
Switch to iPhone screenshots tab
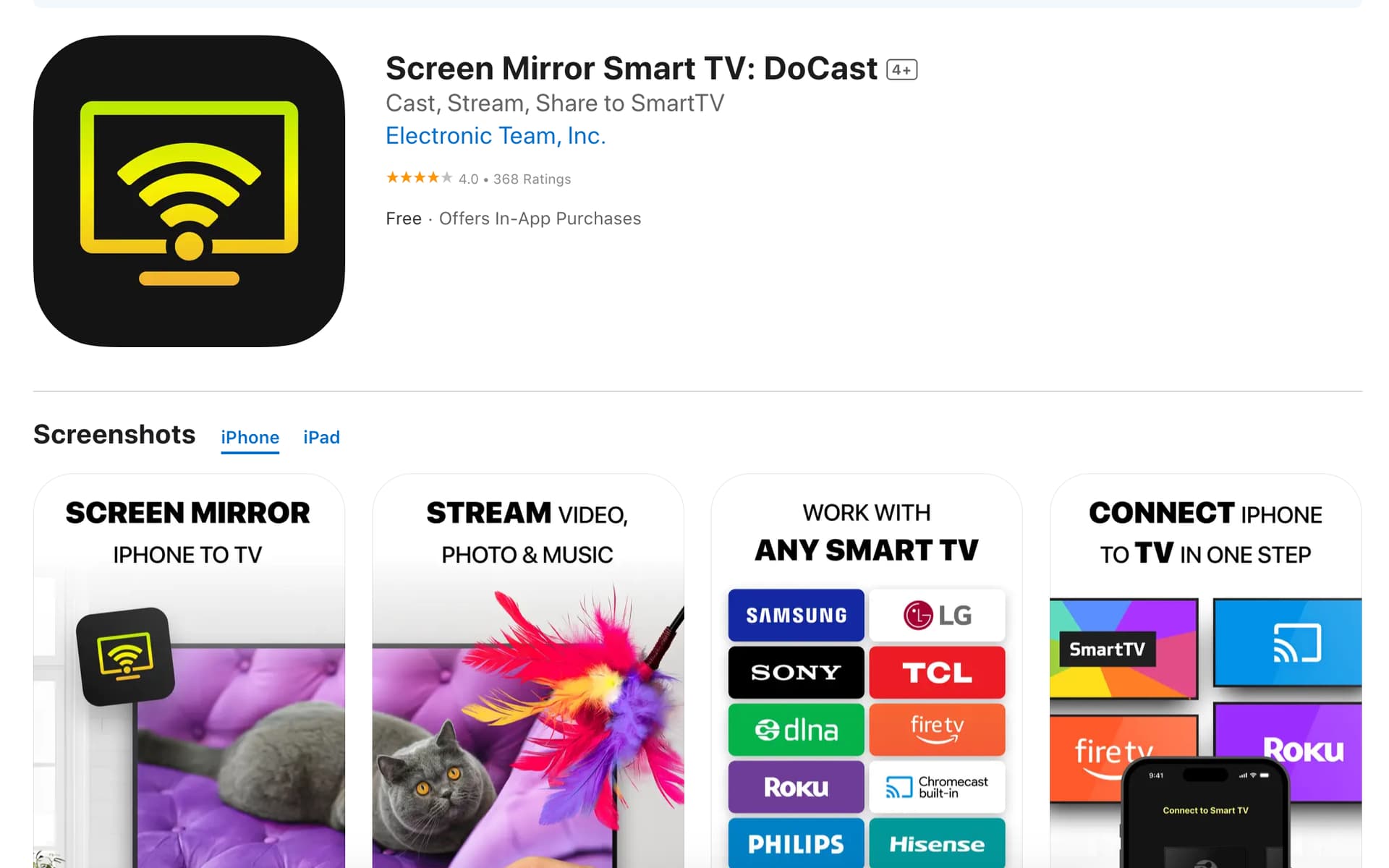click(x=250, y=437)
